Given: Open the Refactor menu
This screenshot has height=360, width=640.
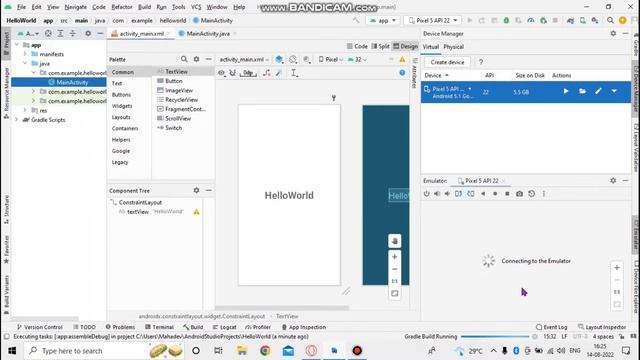Looking at the screenshot, I should tap(122, 7).
